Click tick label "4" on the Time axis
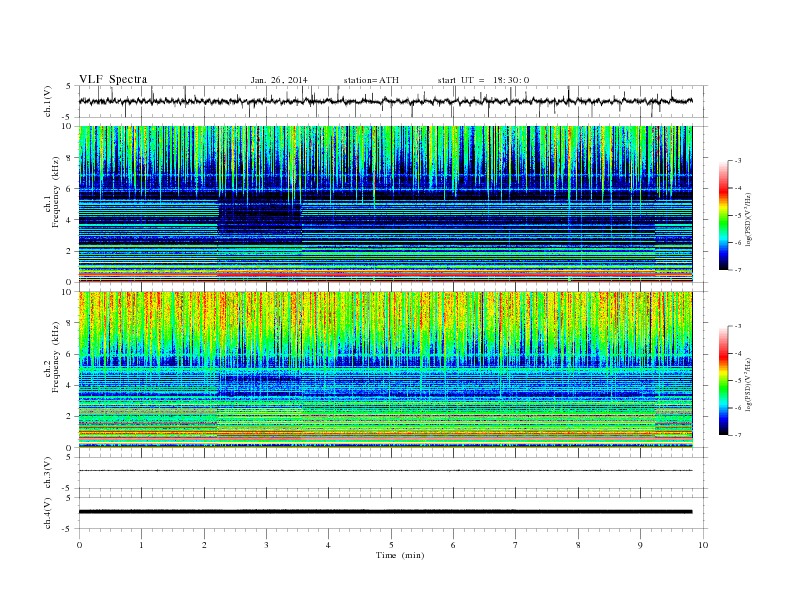This screenshot has height=612, width=792. point(328,545)
